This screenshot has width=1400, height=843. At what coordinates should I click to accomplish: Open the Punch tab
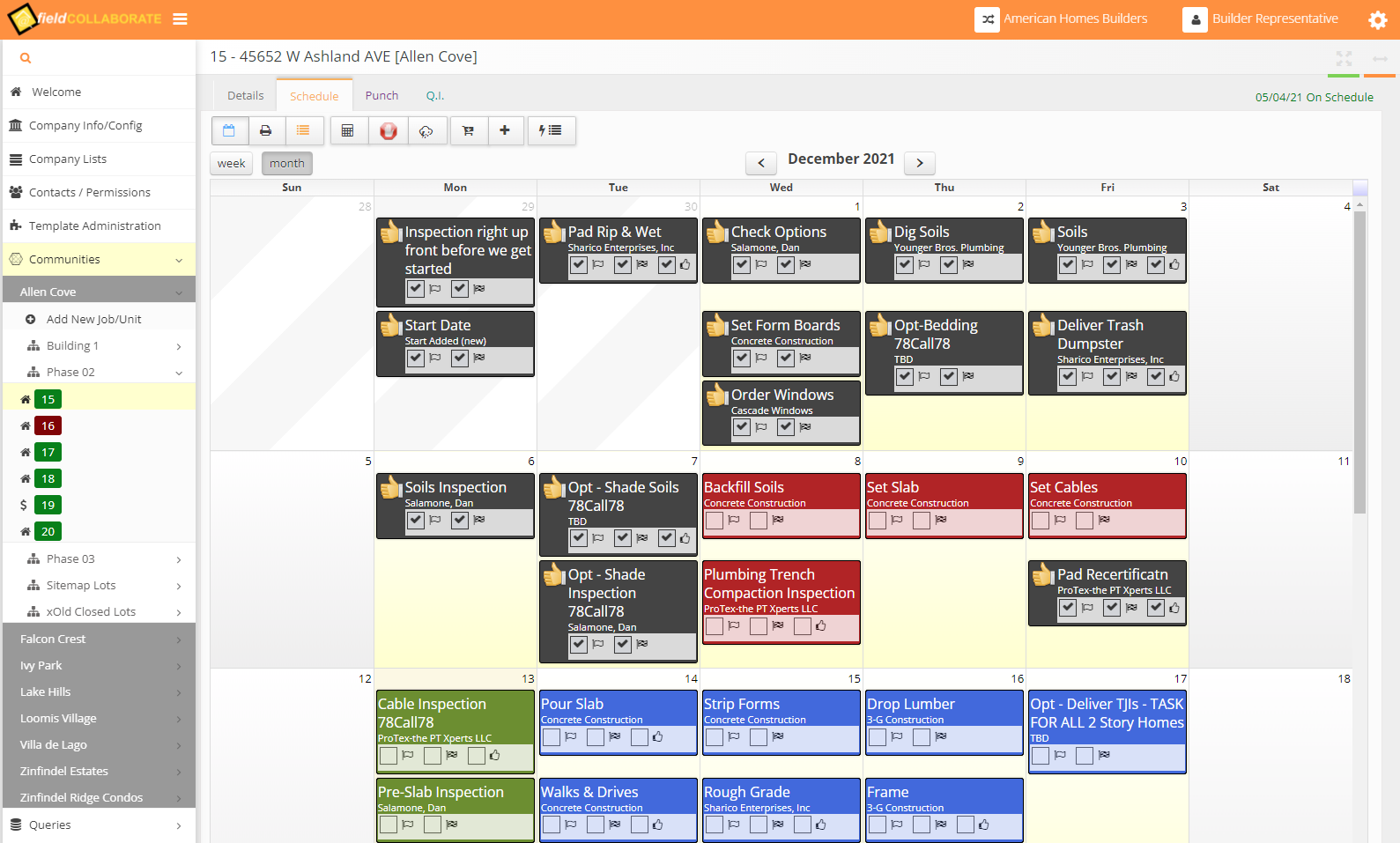click(x=382, y=96)
